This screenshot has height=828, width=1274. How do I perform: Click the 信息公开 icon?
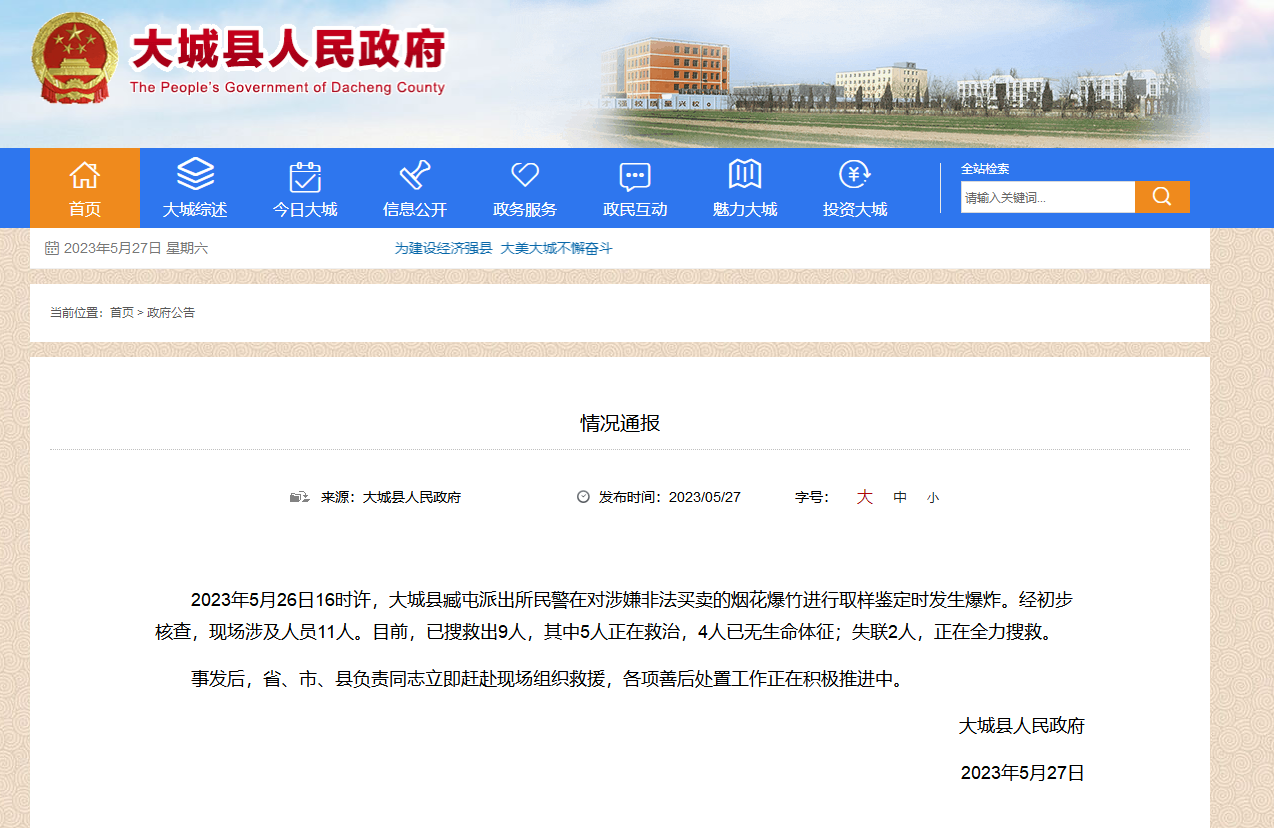(415, 175)
